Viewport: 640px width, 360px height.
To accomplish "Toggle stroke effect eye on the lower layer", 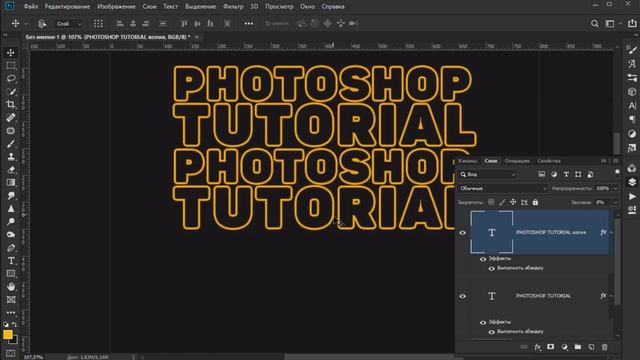I will click(491, 332).
